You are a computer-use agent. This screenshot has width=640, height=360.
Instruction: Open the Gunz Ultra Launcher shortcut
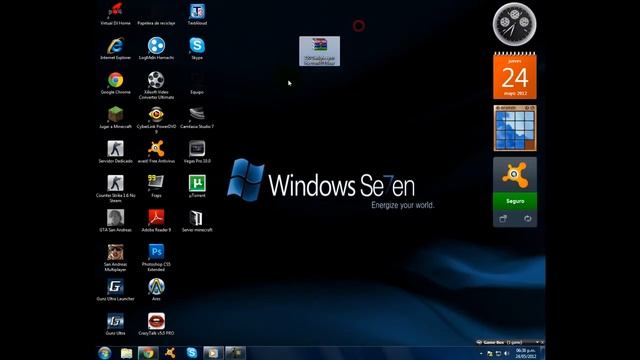pos(116,290)
